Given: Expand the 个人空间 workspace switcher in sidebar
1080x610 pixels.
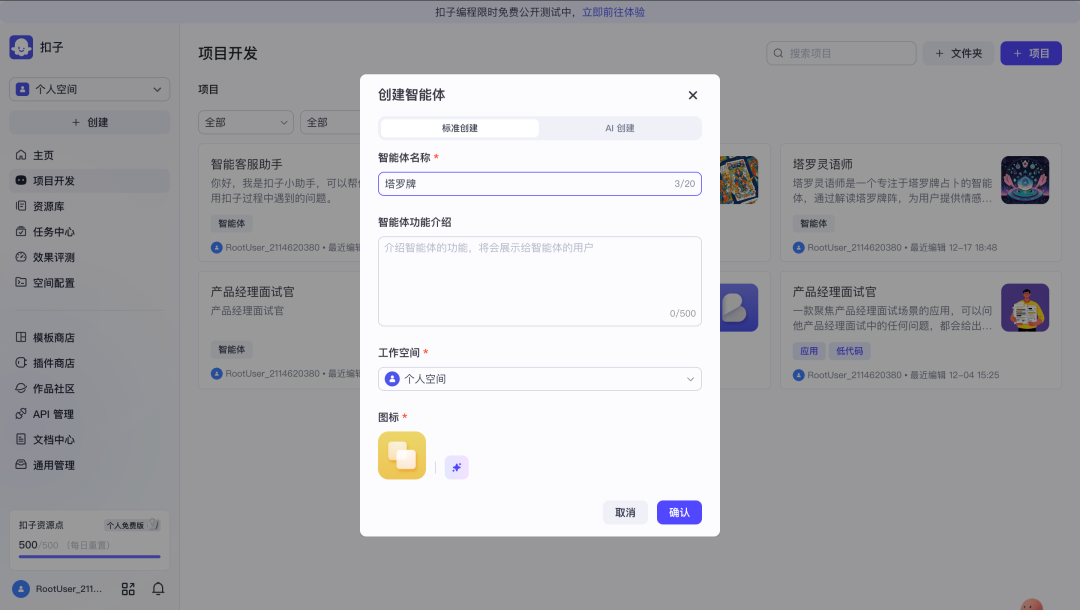Looking at the screenshot, I should (x=90, y=90).
